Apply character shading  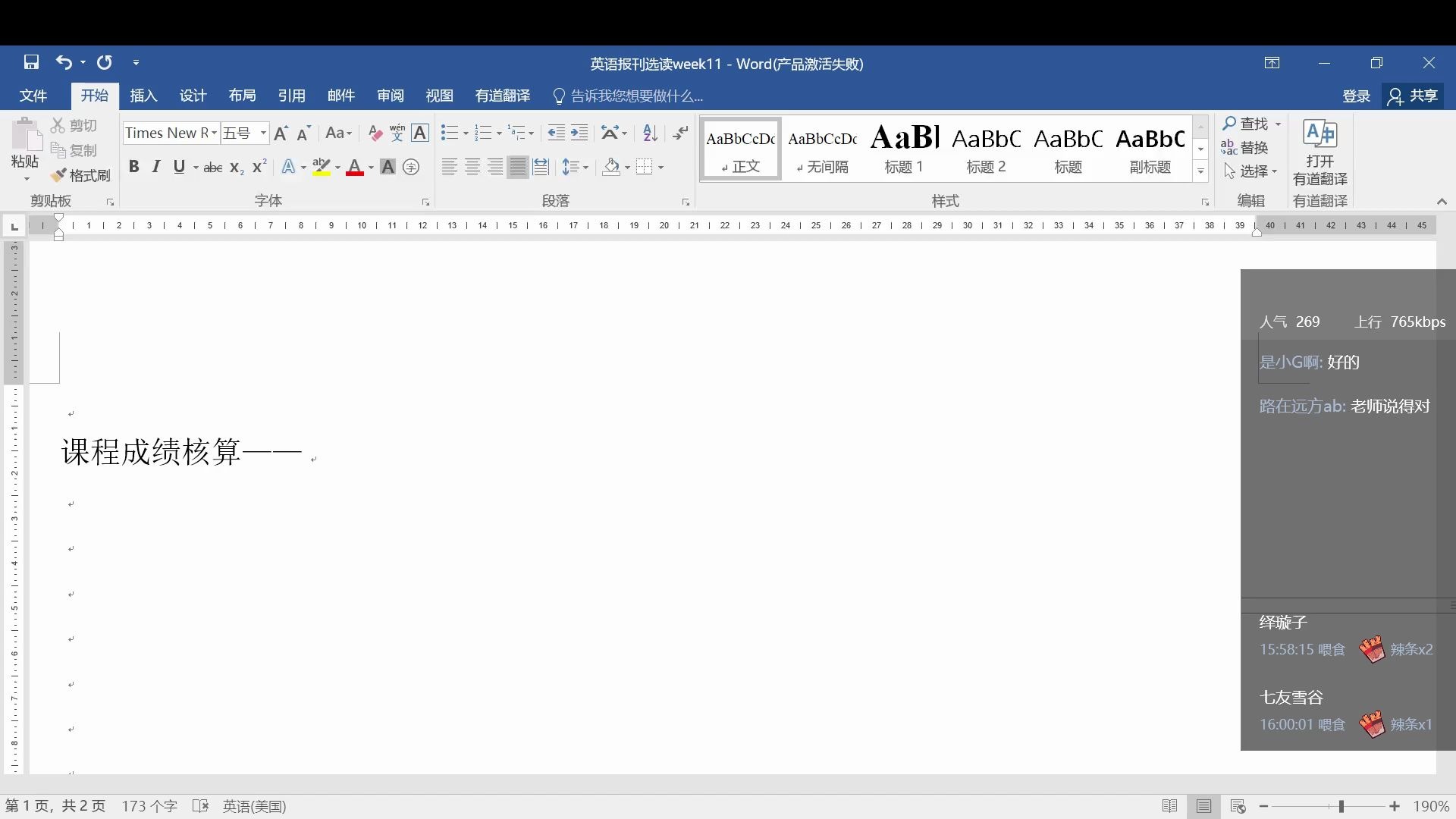[x=388, y=167]
